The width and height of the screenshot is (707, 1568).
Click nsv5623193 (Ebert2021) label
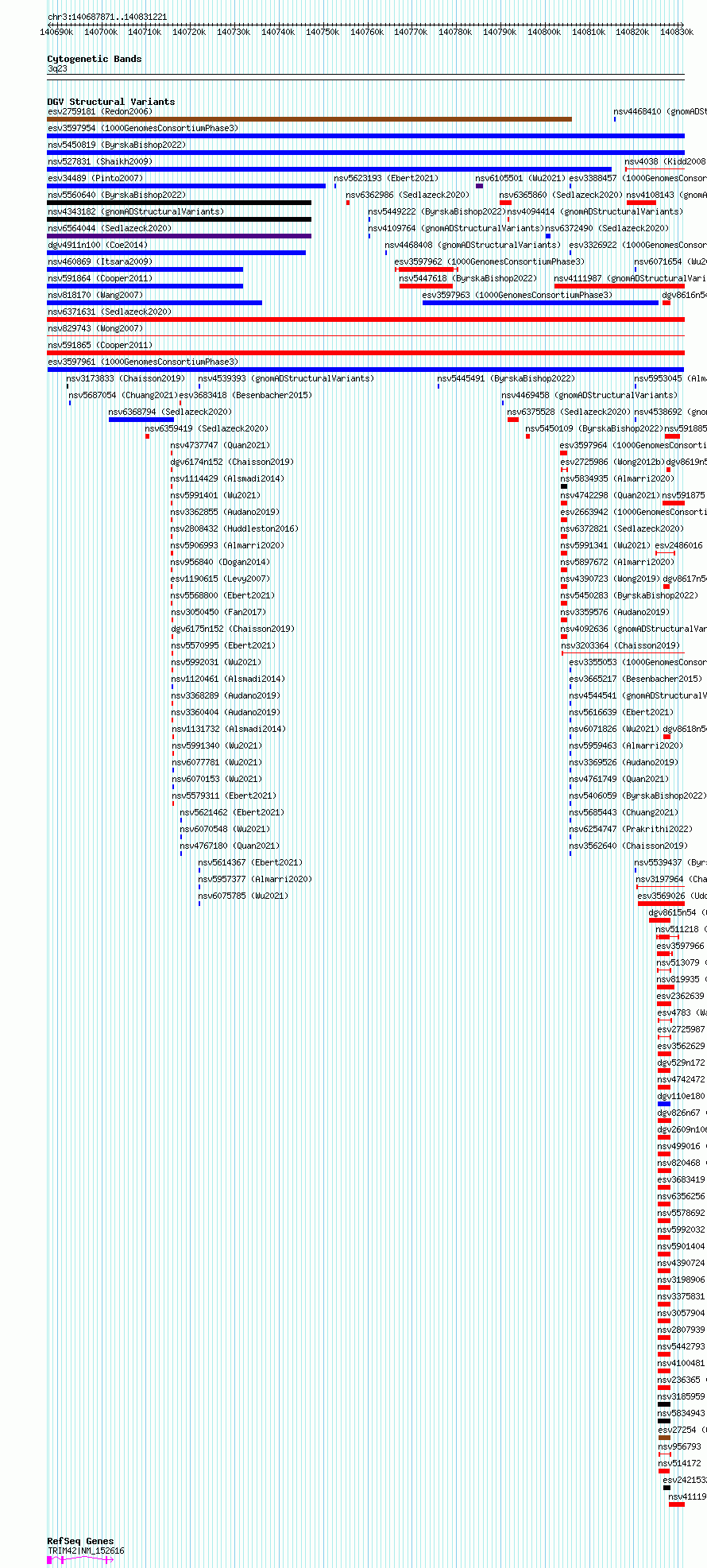pyautogui.click(x=386, y=179)
